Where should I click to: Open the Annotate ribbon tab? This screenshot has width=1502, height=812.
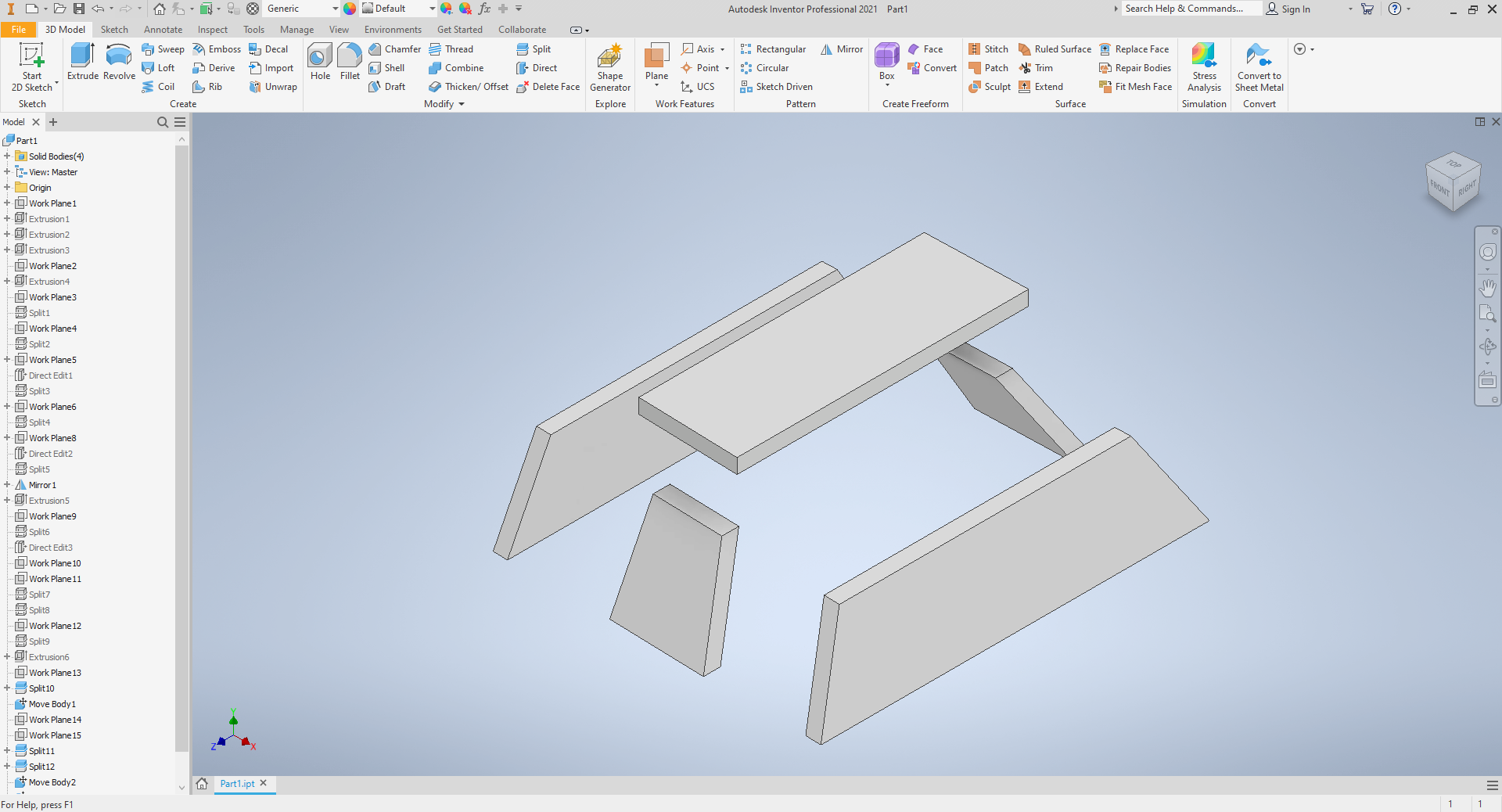coord(163,30)
